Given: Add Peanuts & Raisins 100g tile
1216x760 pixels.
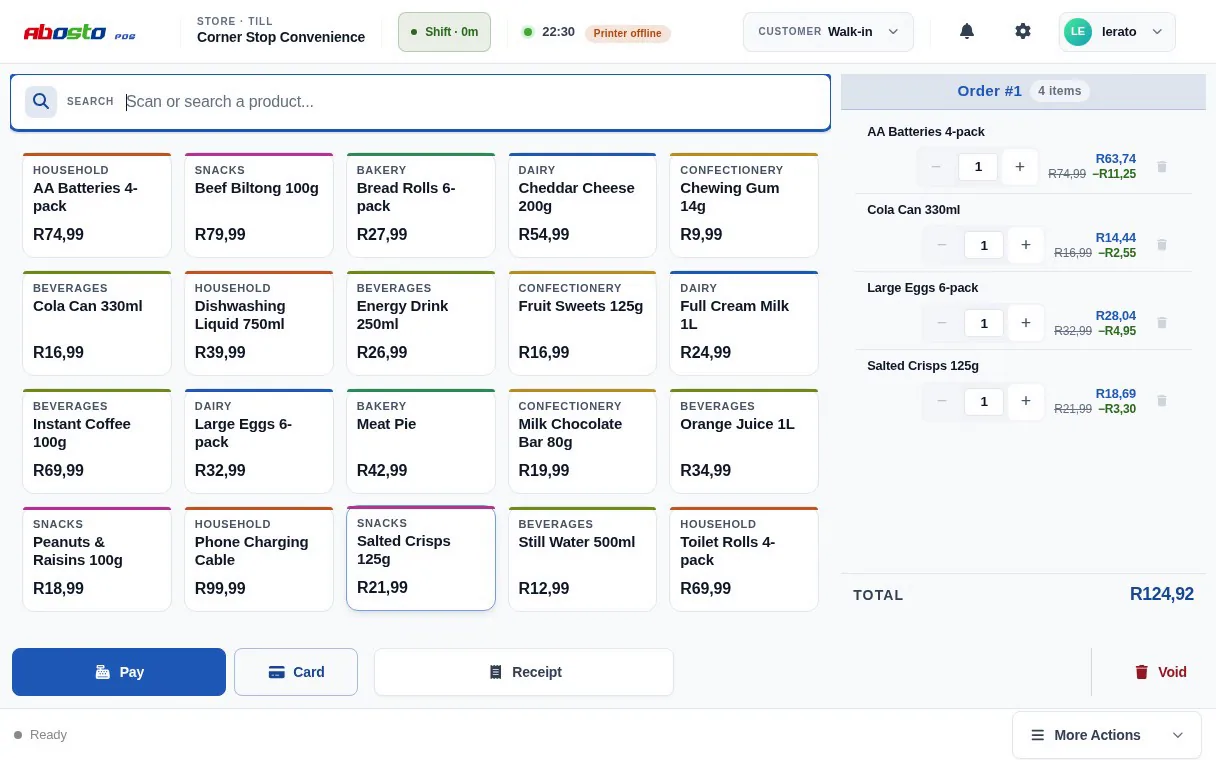Looking at the screenshot, I should pyautogui.click(x=97, y=559).
